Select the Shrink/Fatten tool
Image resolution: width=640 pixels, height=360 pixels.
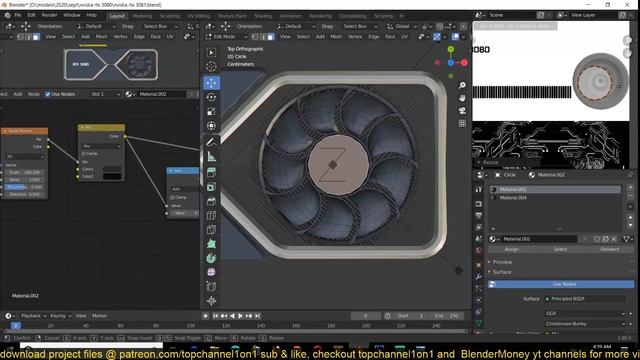tap(211, 301)
